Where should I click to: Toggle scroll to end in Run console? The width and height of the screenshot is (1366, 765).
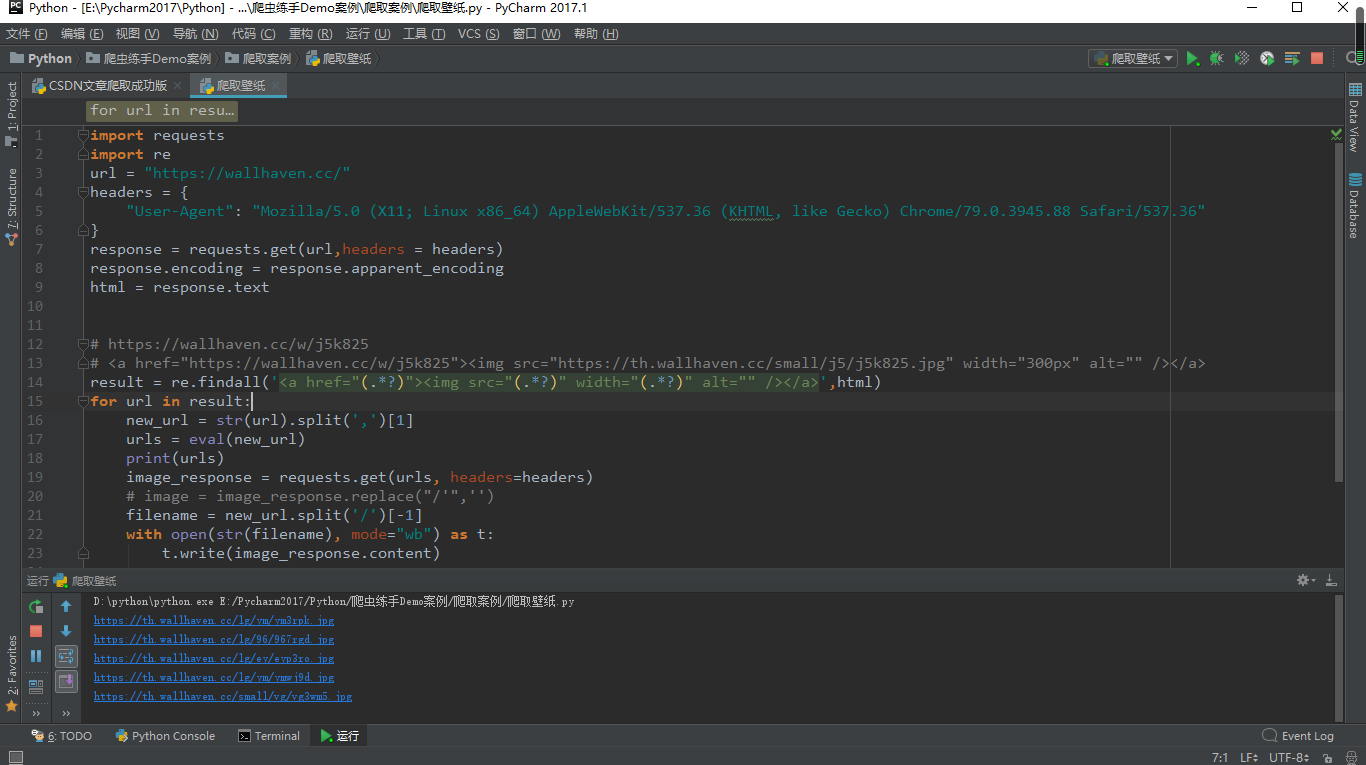pos(66,681)
